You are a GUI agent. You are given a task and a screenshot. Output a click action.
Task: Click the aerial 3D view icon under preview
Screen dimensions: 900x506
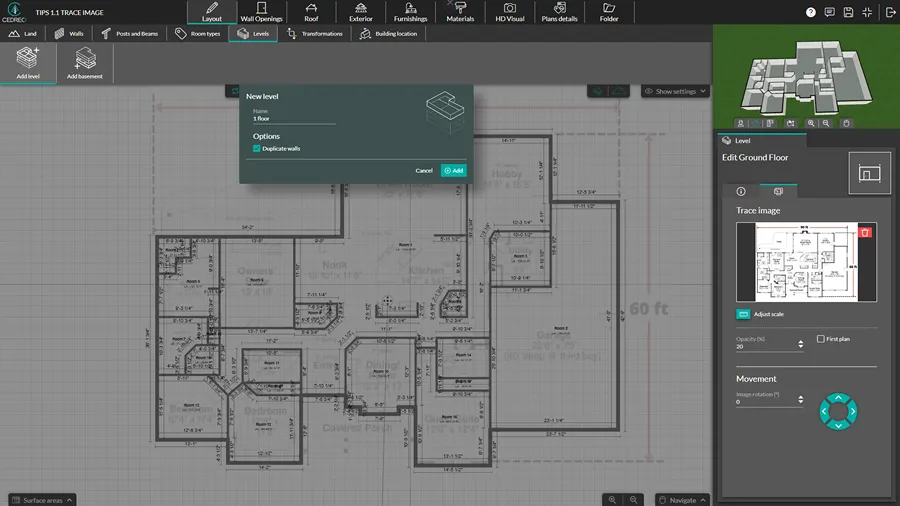[x=756, y=123]
